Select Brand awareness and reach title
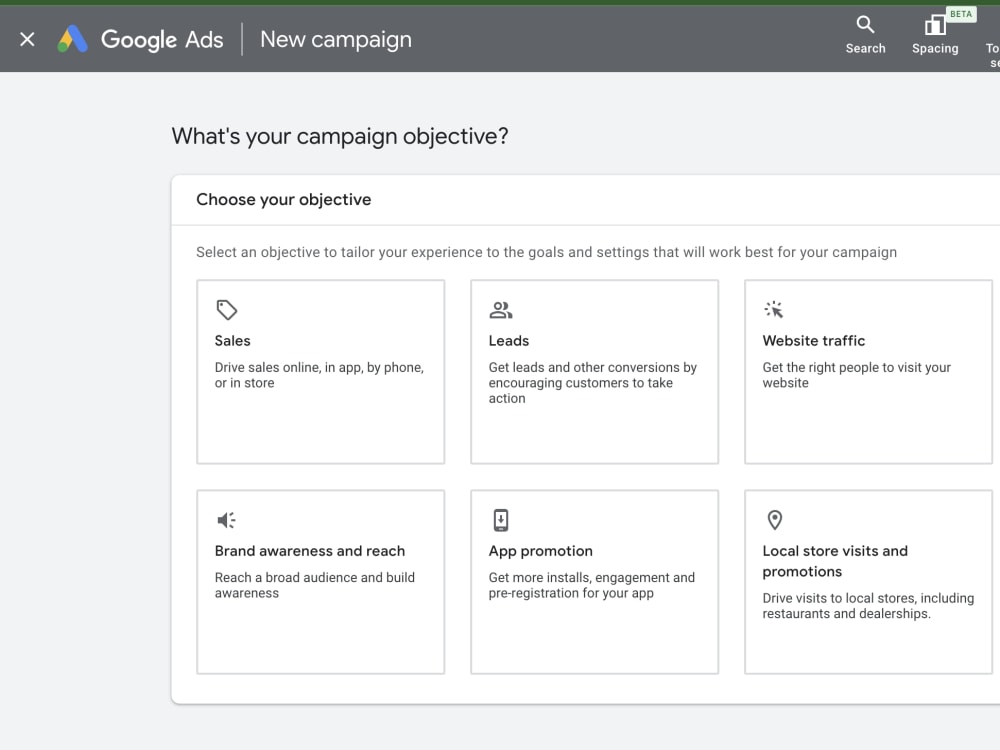The height and width of the screenshot is (750, 1000). 309,551
